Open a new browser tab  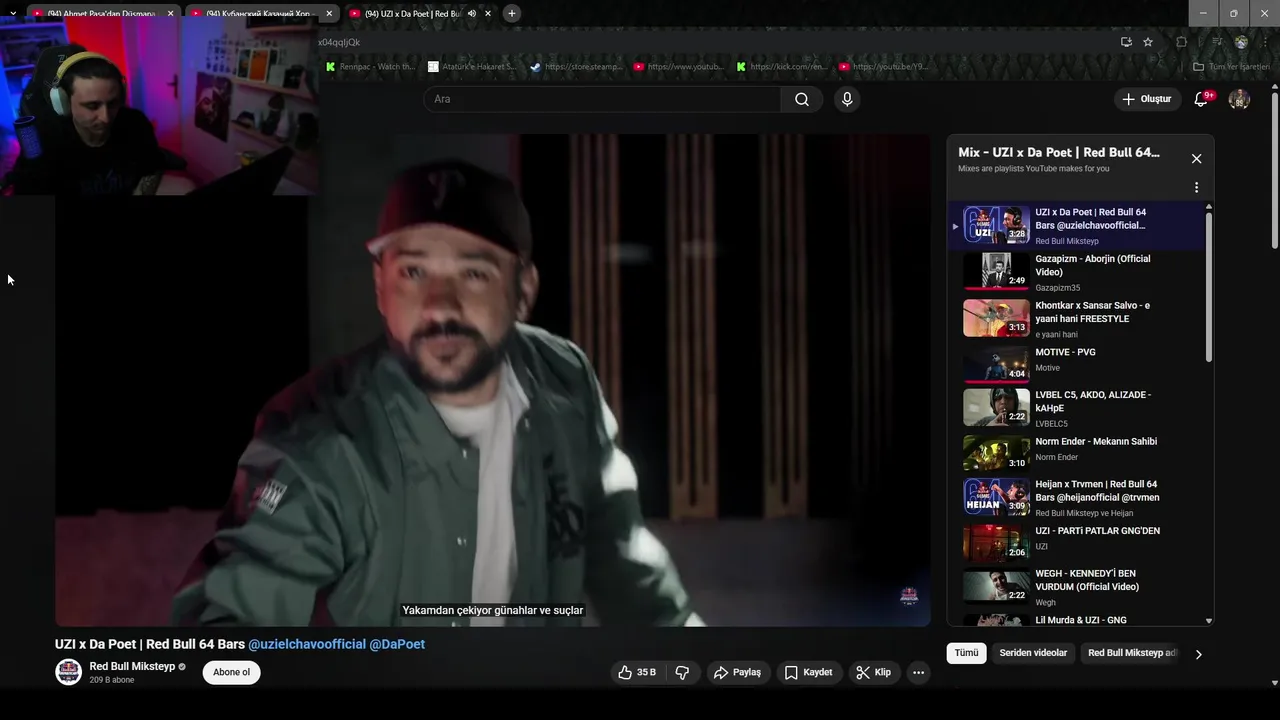click(512, 13)
